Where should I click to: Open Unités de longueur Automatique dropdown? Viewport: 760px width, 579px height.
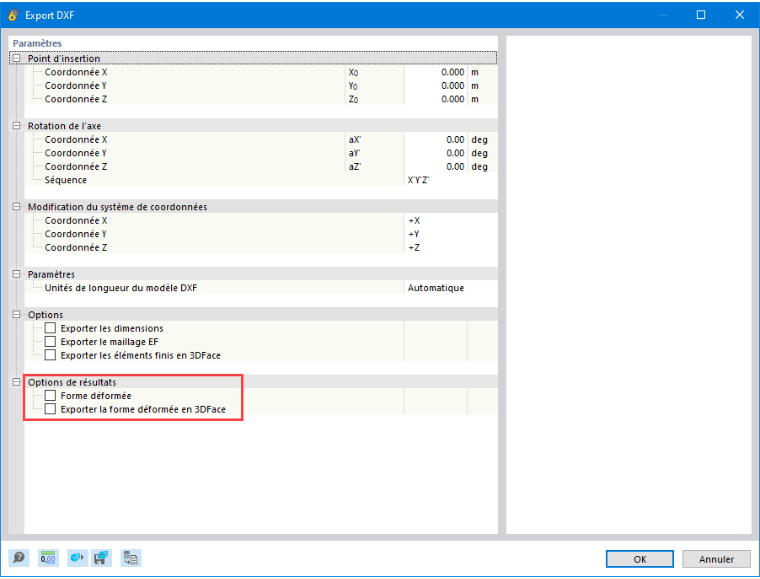(450, 288)
